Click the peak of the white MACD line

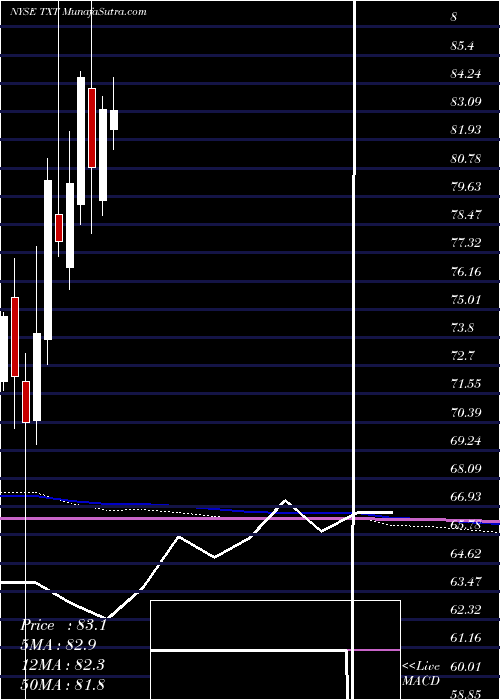click(285, 500)
